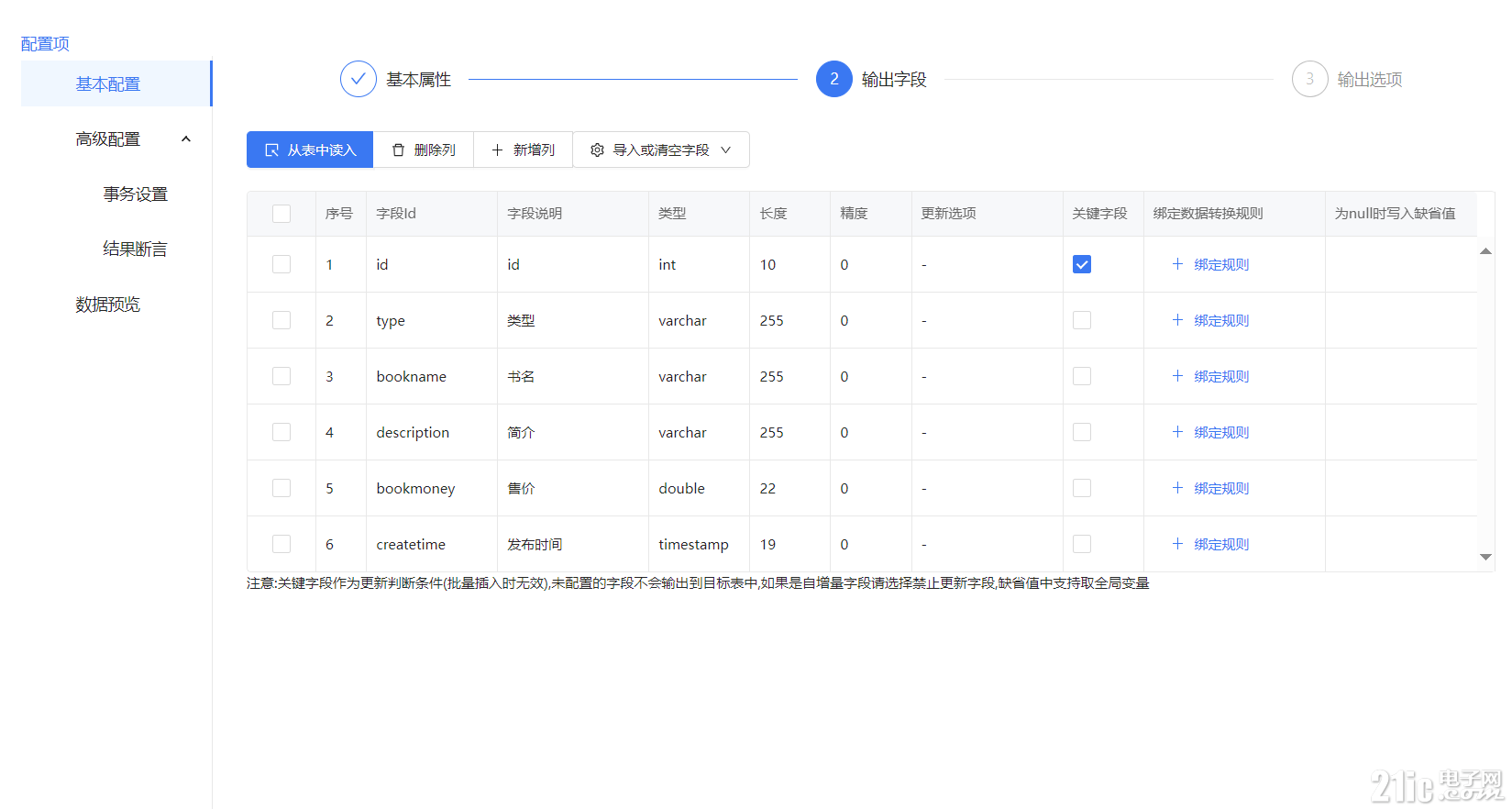
Task: Click 绑定规则 for the createtime row
Action: [1210, 544]
